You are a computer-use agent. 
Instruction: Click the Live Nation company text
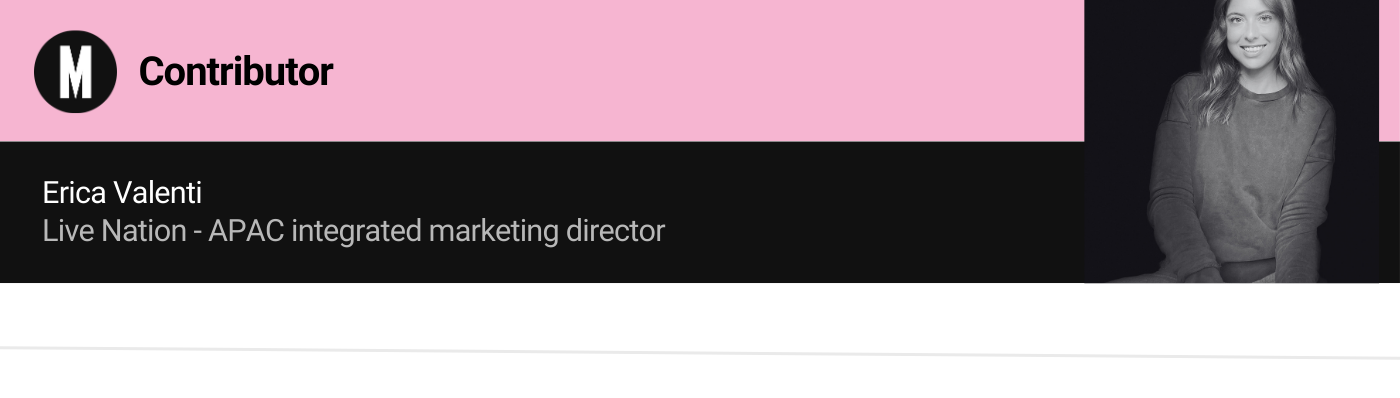(x=114, y=231)
